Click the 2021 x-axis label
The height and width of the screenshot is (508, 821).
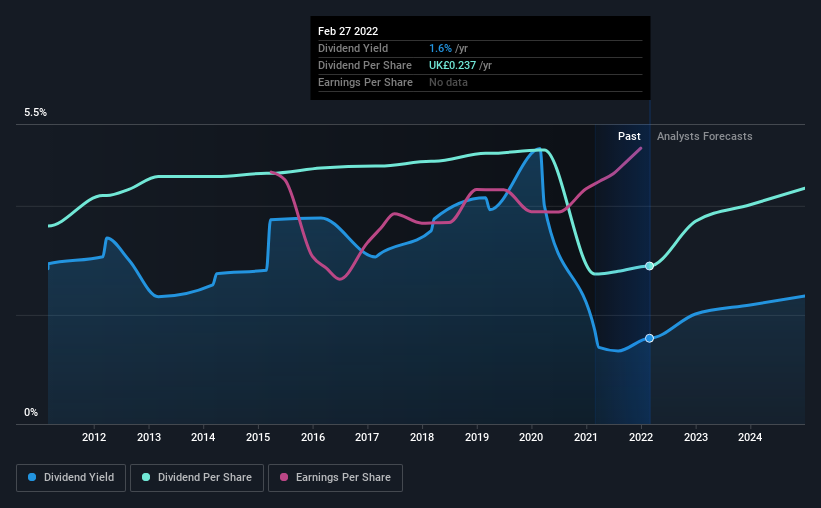tap(586, 437)
